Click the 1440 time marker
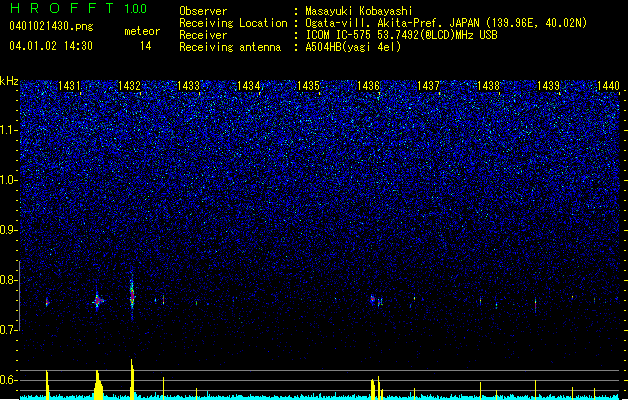This screenshot has width=629, height=400. 608,86
